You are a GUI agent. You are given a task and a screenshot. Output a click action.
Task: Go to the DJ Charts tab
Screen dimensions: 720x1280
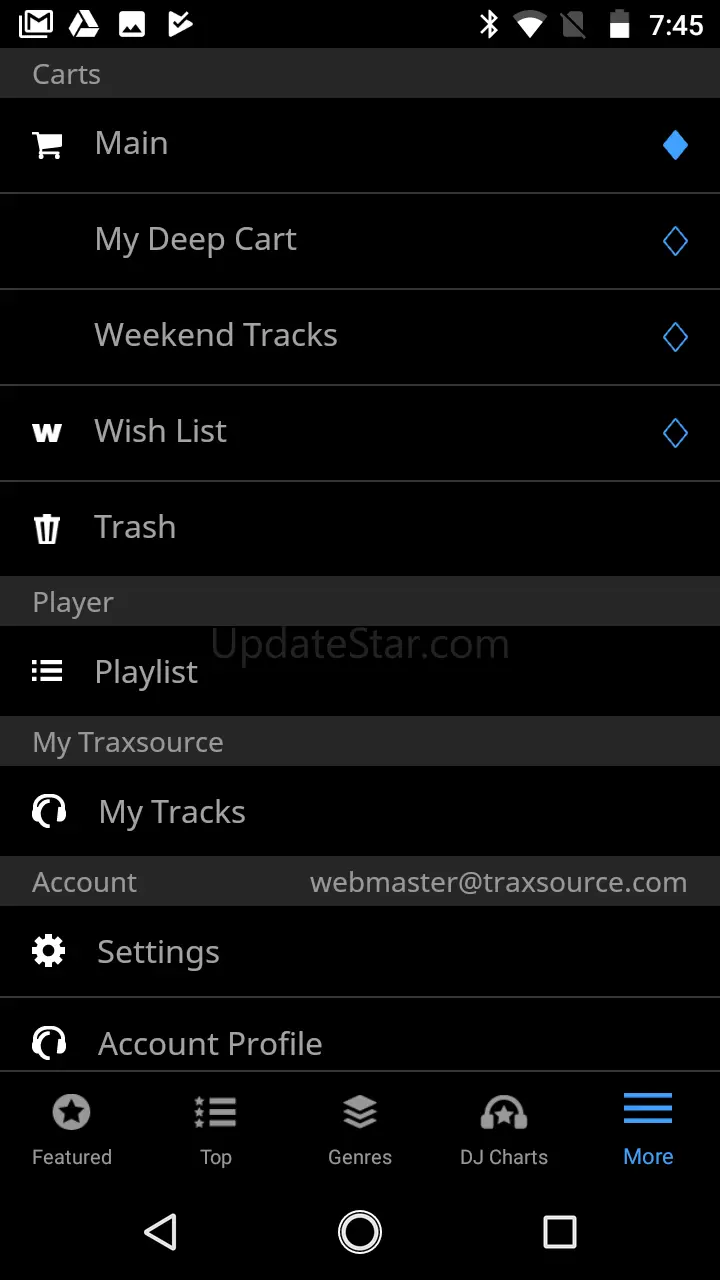tap(504, 1128)
